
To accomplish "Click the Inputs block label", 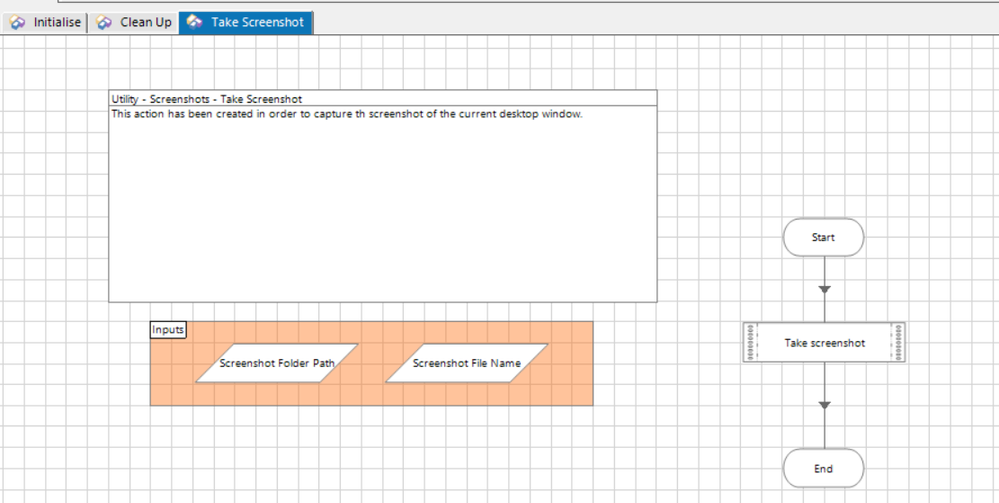I will point(168,330).
